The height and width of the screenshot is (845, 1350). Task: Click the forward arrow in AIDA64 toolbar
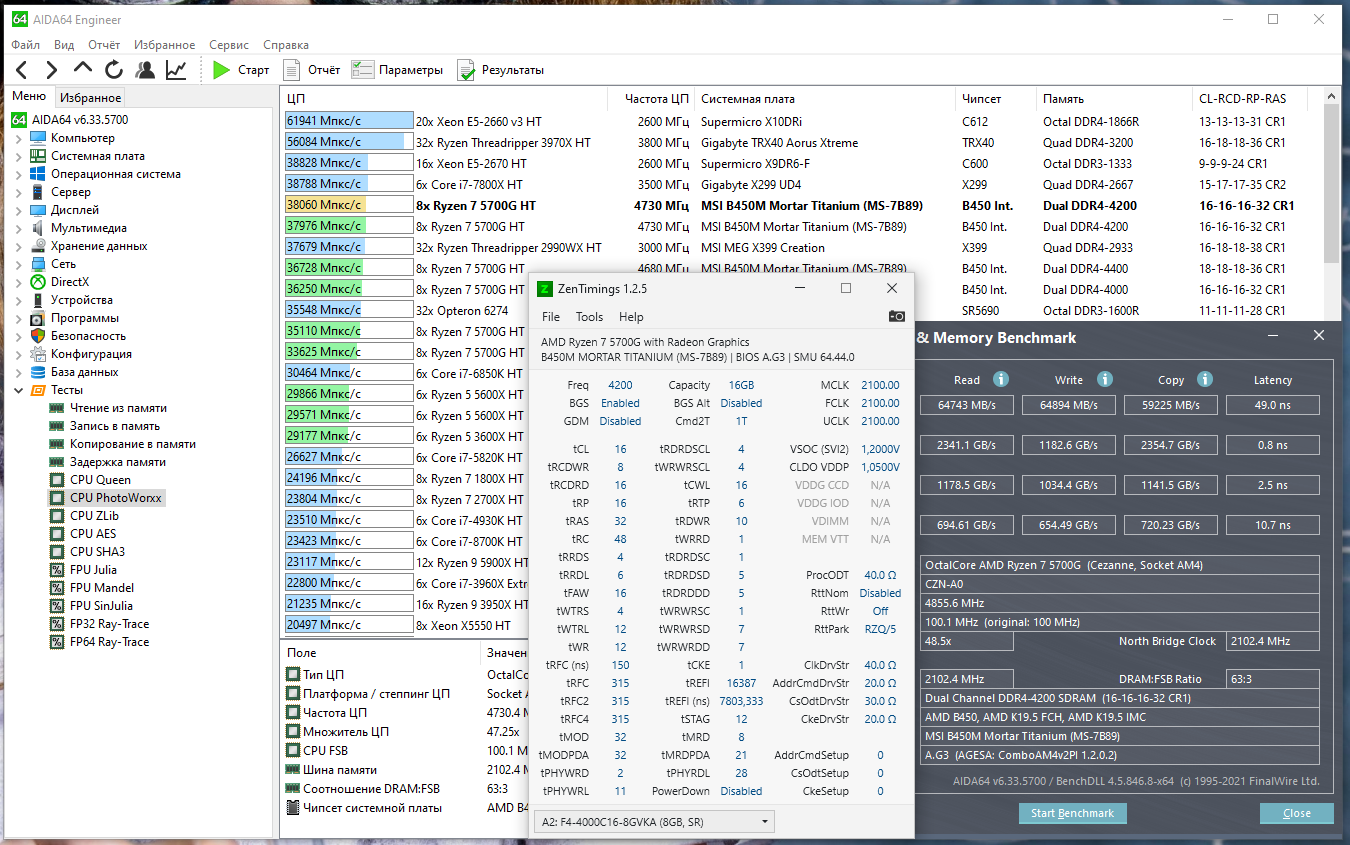tap(52, 70)
